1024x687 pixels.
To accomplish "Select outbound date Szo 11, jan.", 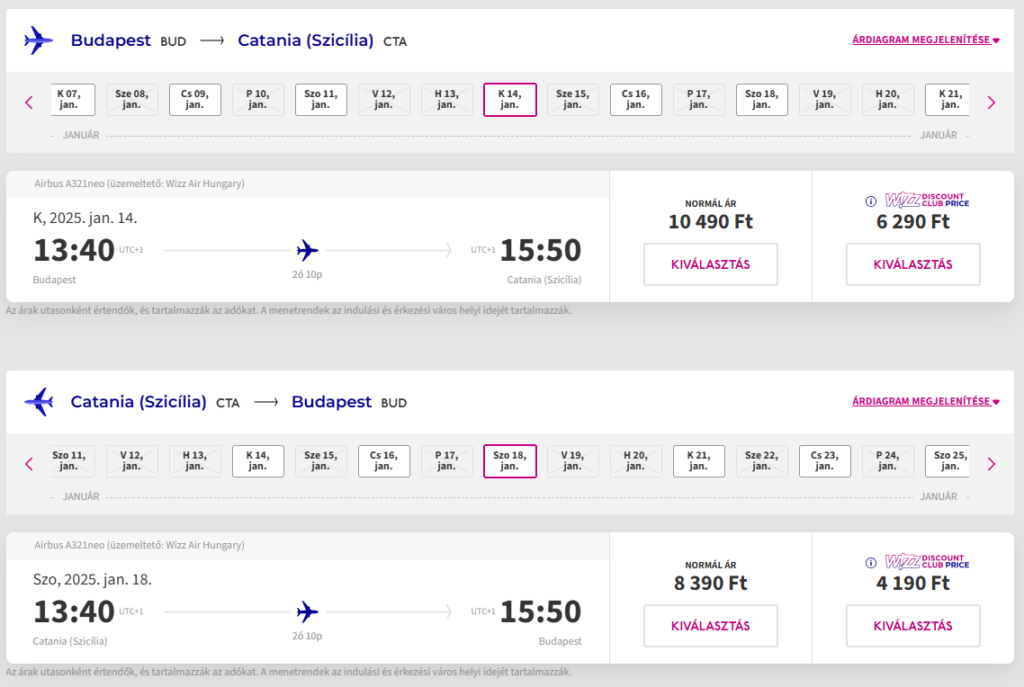I will pyautogui.click(x=321, y=99).
